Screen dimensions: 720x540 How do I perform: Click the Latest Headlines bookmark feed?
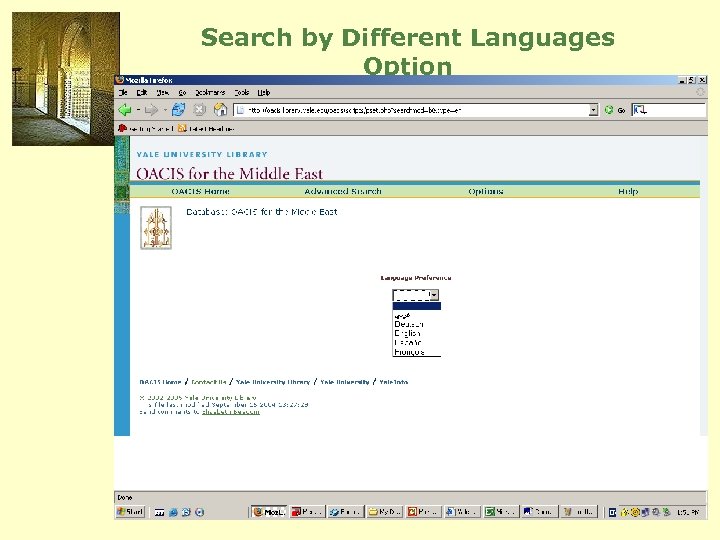[x=206, y=129]
